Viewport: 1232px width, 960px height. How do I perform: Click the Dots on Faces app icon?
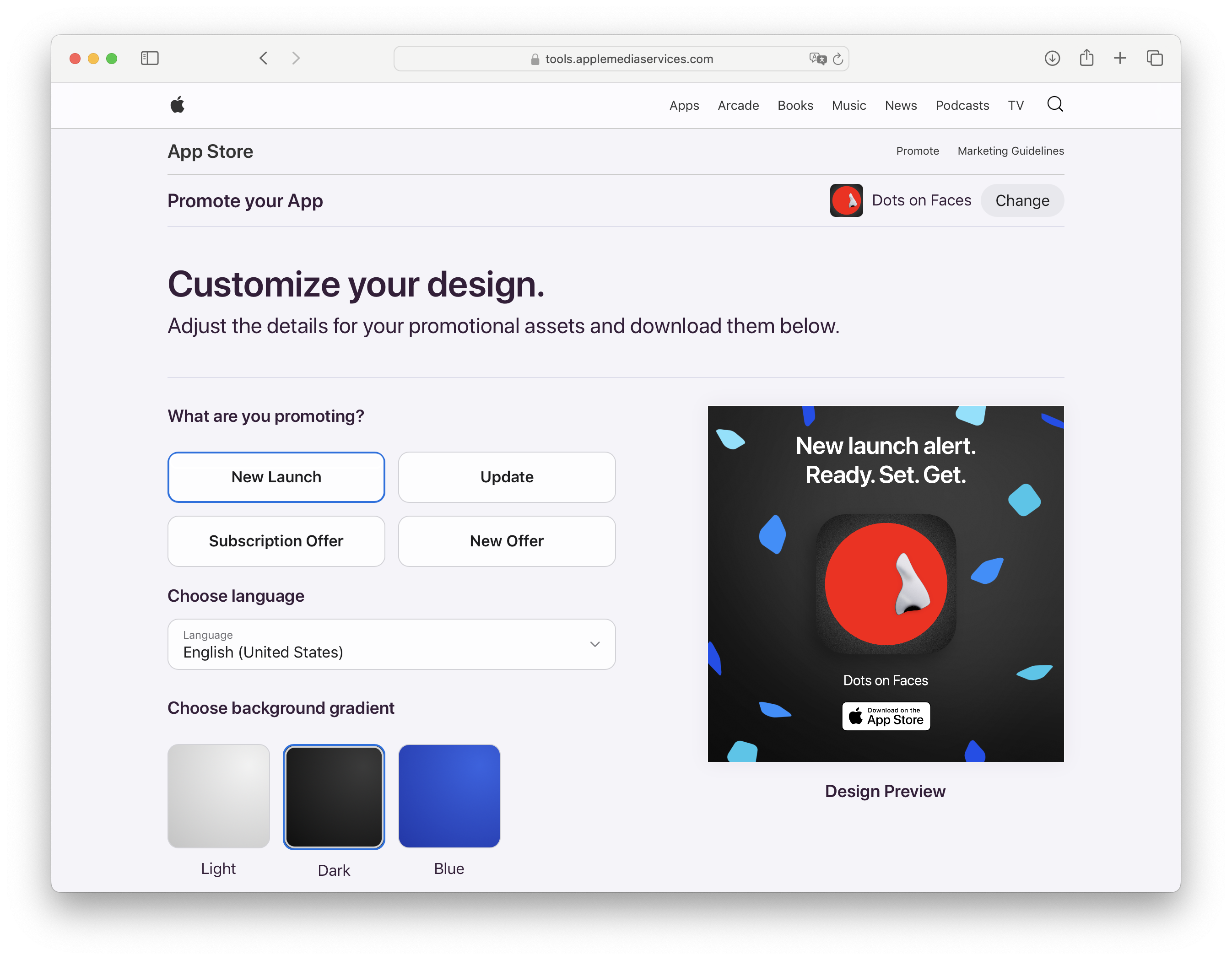coord(846,200)
